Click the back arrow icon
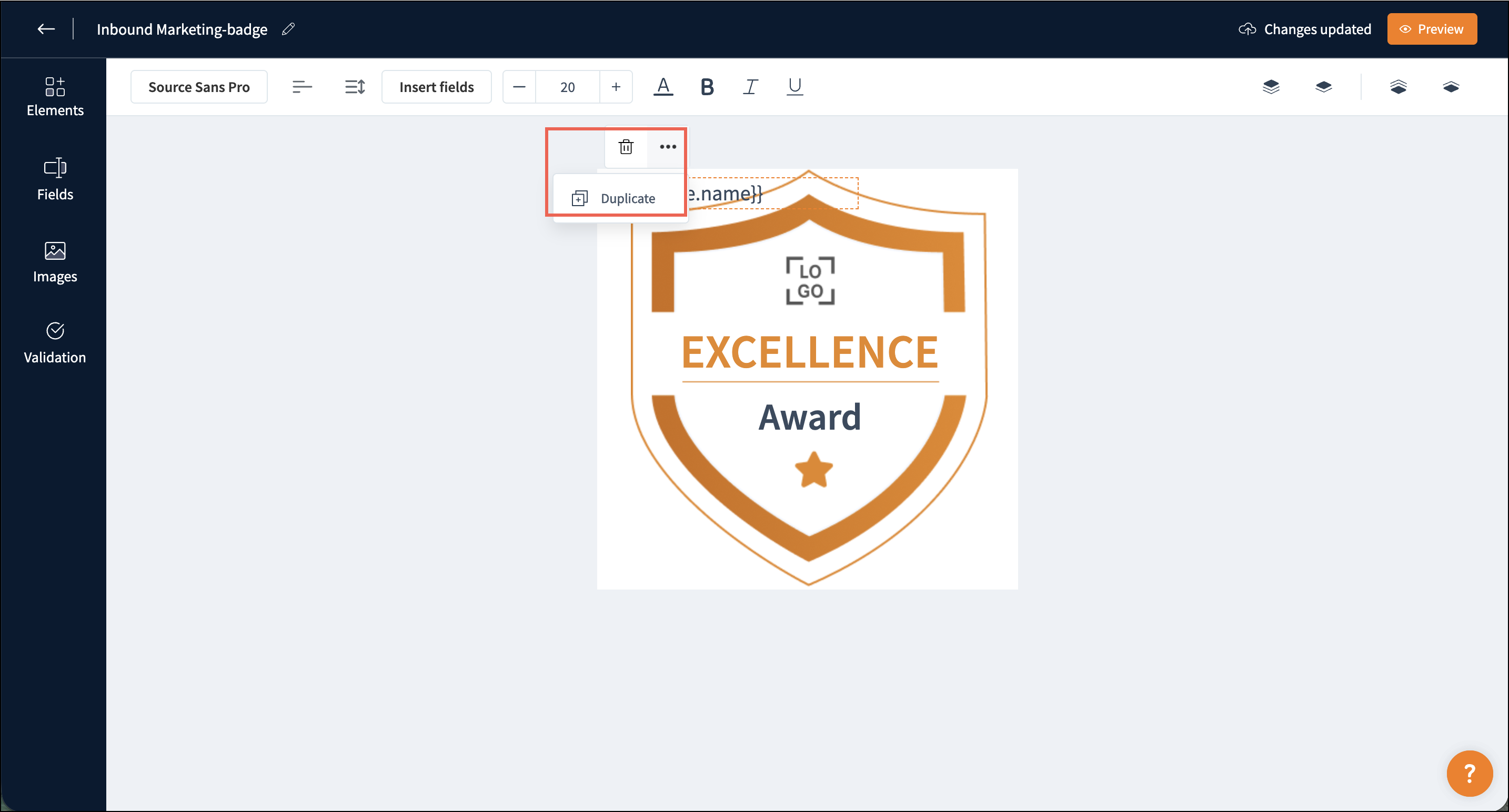Image resolution: width=1509 pixels, height=812 pixels. 46,29
